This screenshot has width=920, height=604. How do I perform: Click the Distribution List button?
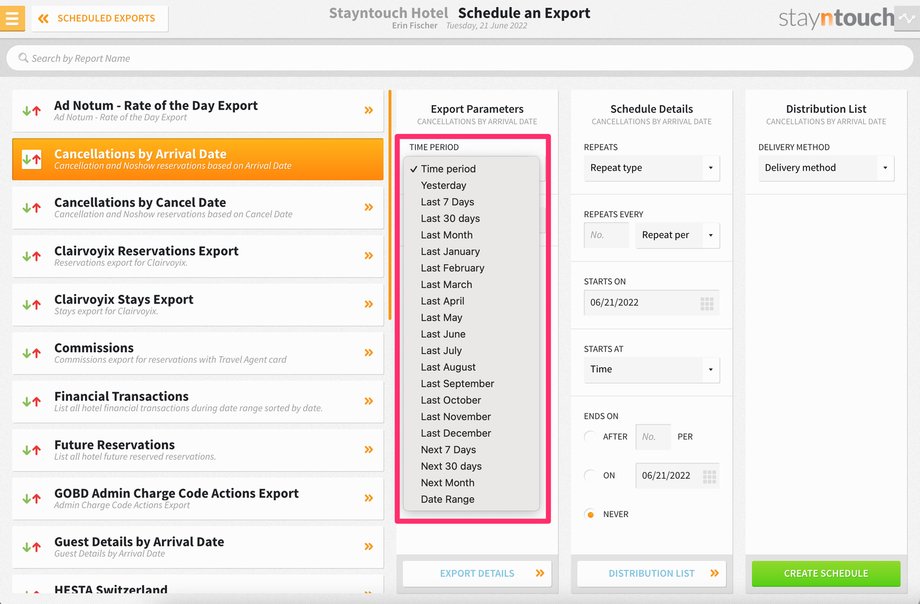click(x=651, y=573)
